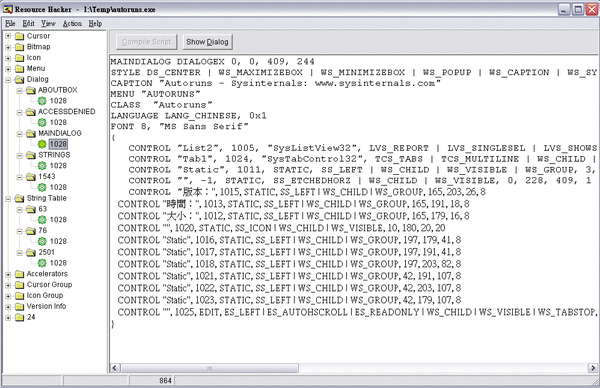Click the 1543 dialog folder icon
This screenshot has height=388, width=600.
tap(31, 177)
